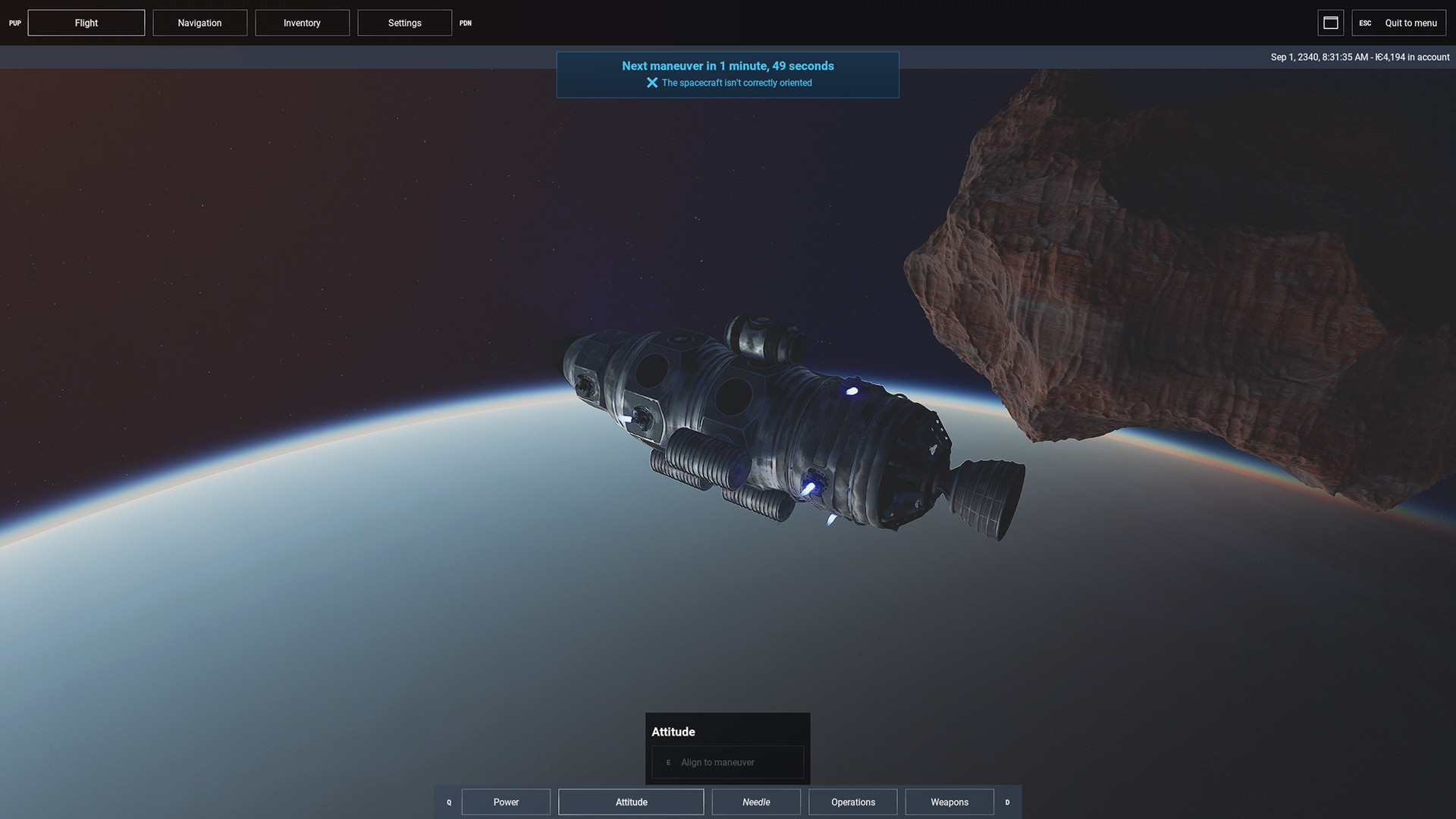The width and height of the screenshot is (1456, 819).
Task: Select the Power subsystem menu
Action: point(506,802)
